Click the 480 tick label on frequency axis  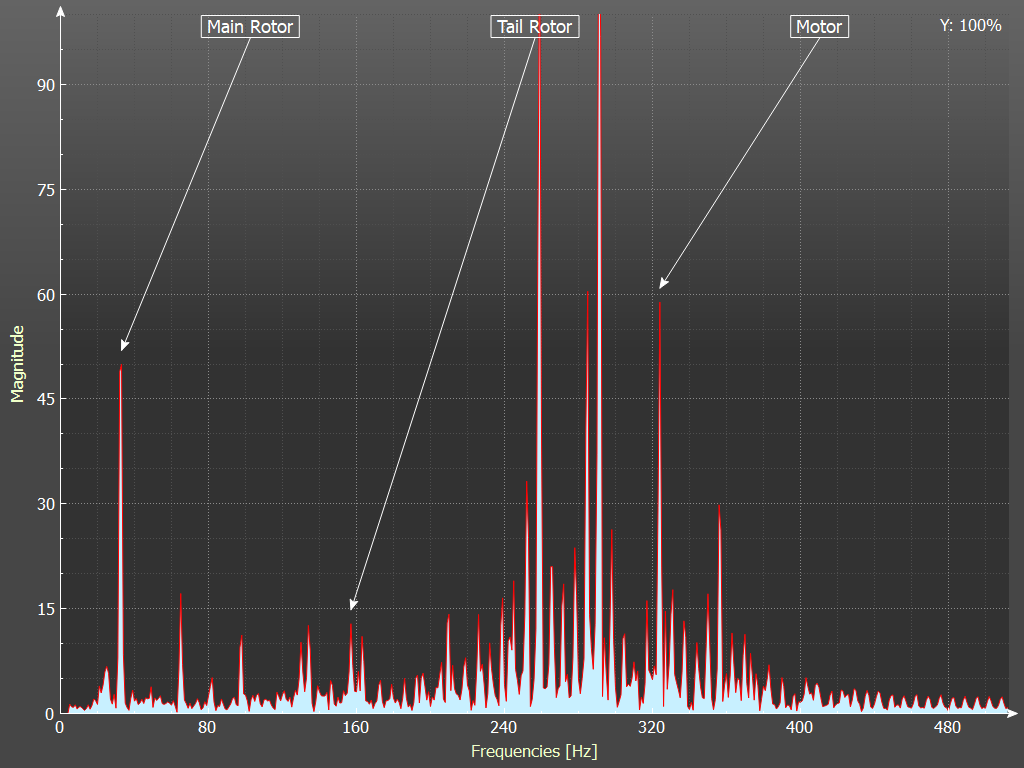tap(947, 727)
